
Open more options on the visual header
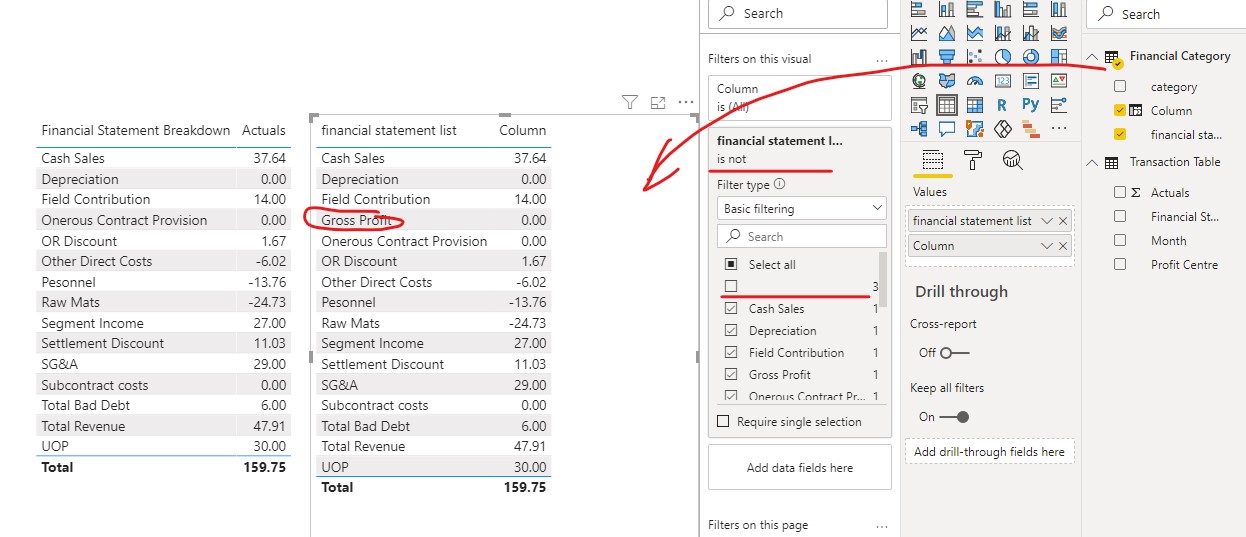pos(686,102)
